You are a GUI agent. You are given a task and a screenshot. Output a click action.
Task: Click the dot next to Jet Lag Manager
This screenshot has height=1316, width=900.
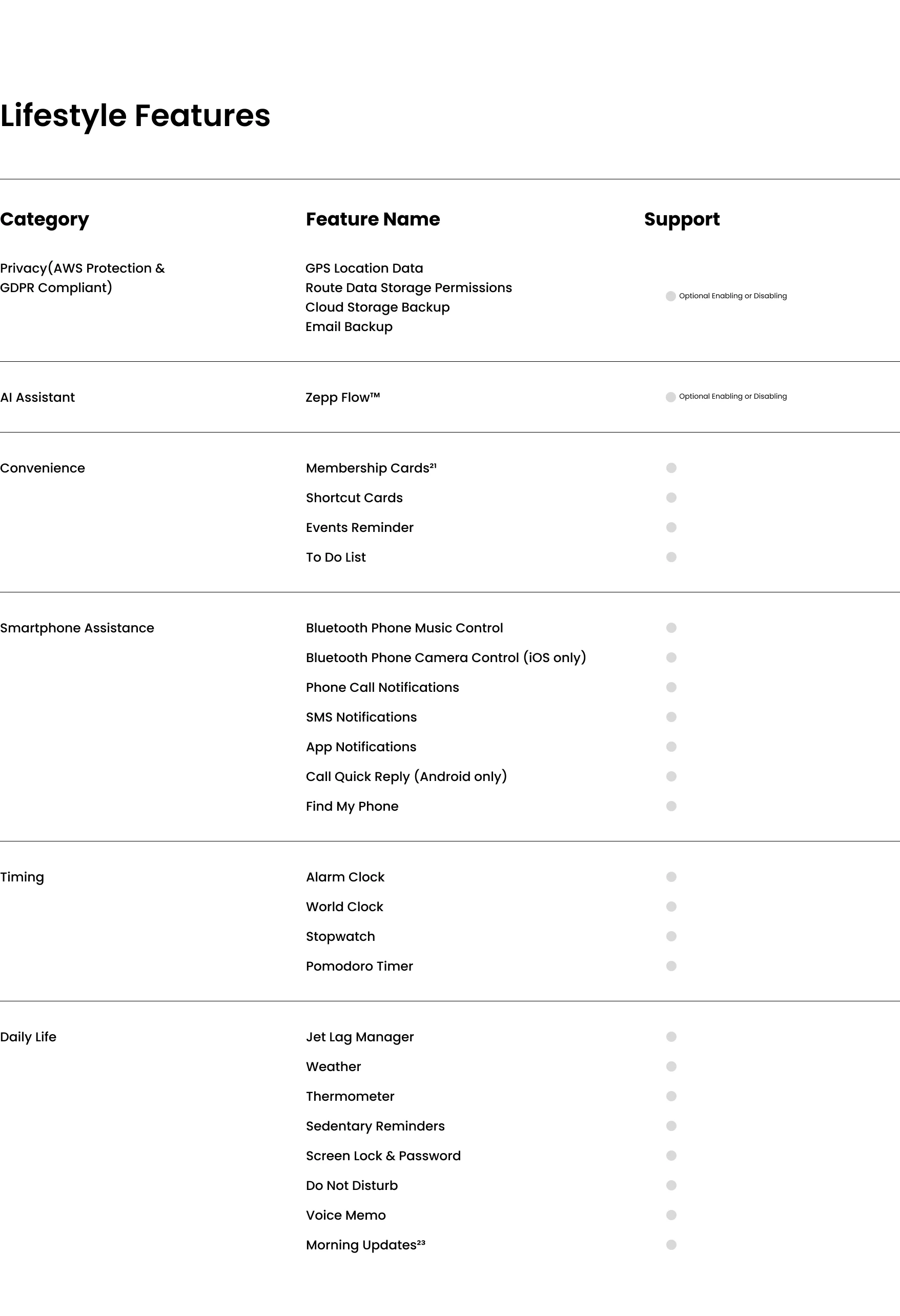[671, 1037]
